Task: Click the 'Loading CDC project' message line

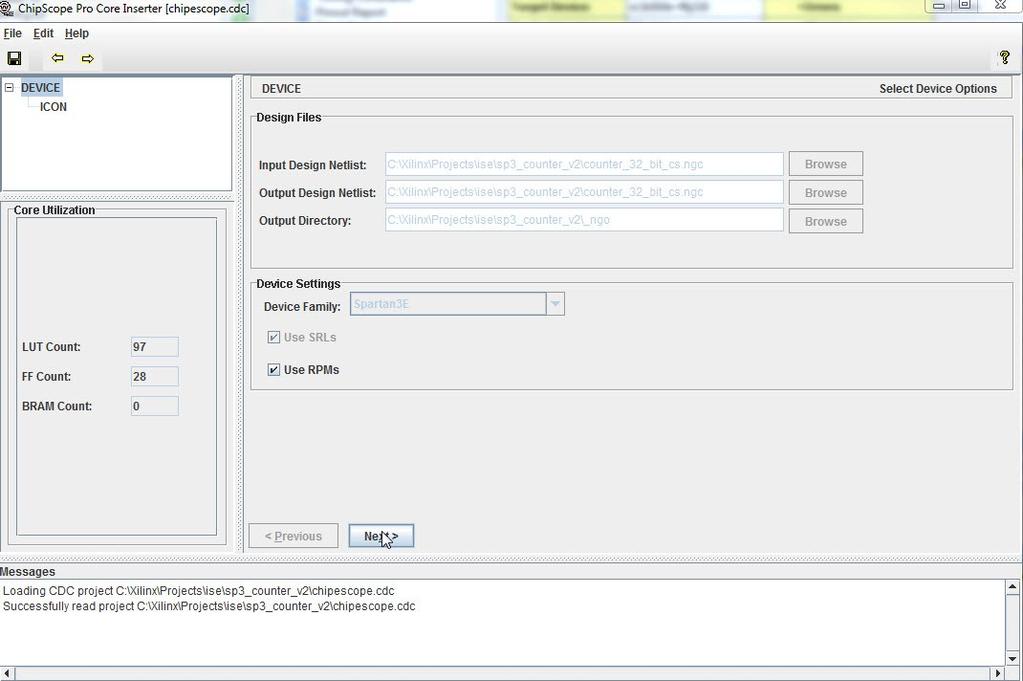Action: coord(198,591)
